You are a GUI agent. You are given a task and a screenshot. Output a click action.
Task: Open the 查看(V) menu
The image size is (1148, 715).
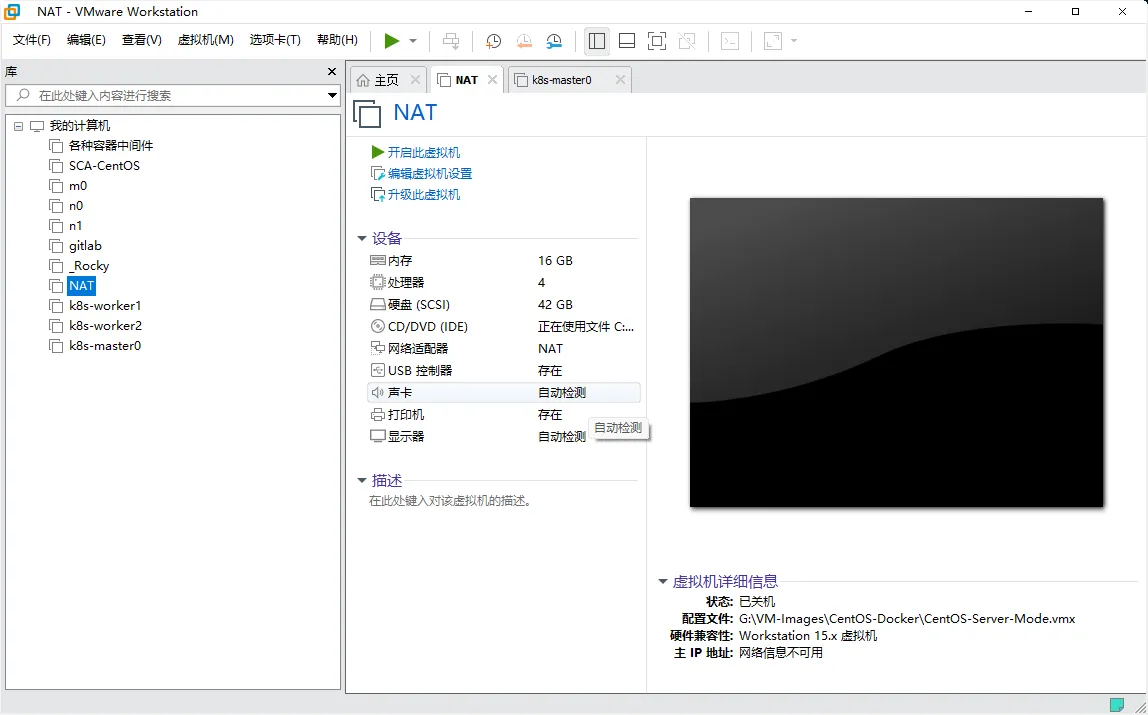[141, 40]
